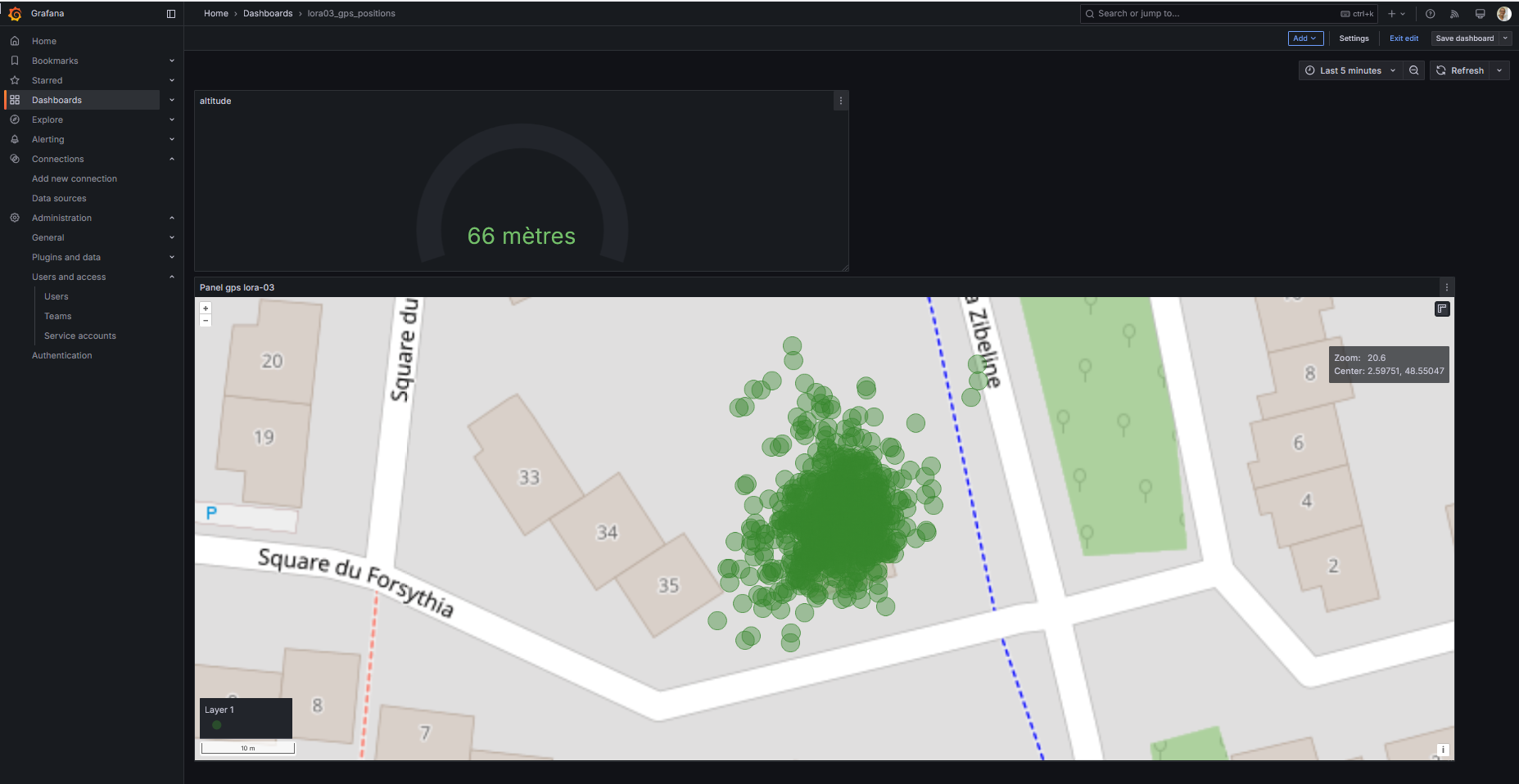The image size is (1519, 784).
Task: Open the news RSS feed icon
Action: 1454,14
